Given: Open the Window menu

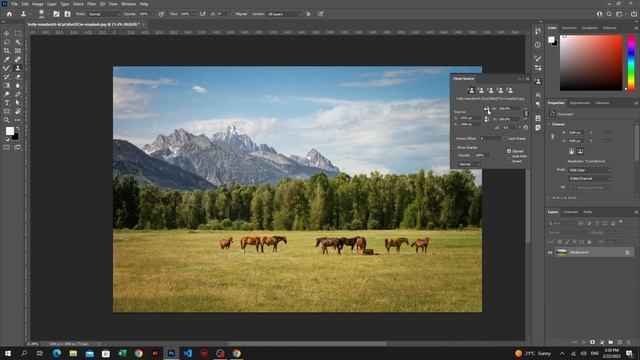Looking at the screenshot, I should pos(128,4).
